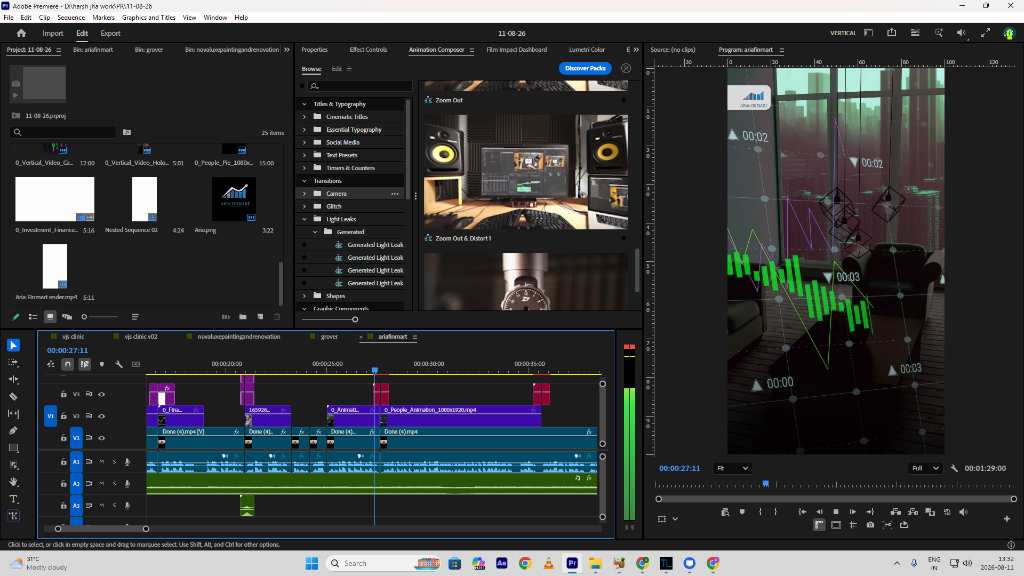
Task: Select the Type tool
Action: pos(13,499)
